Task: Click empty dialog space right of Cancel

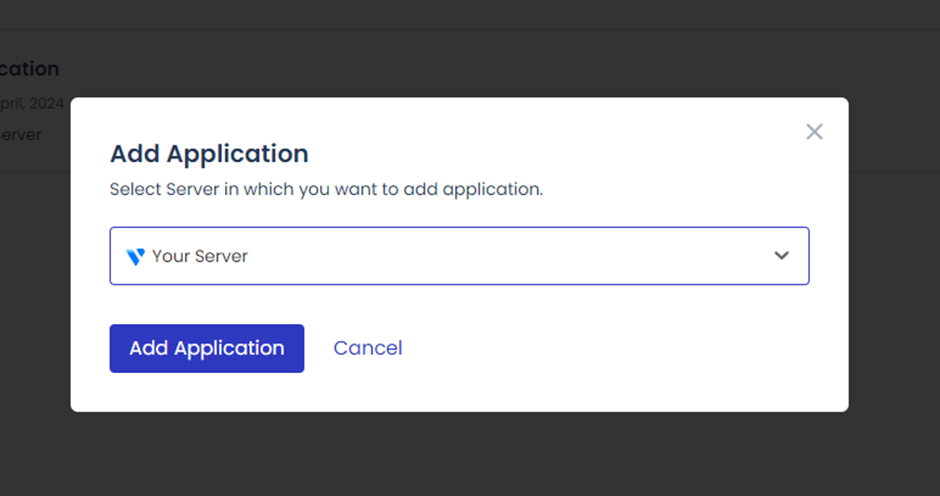Action: coord(620,348)
